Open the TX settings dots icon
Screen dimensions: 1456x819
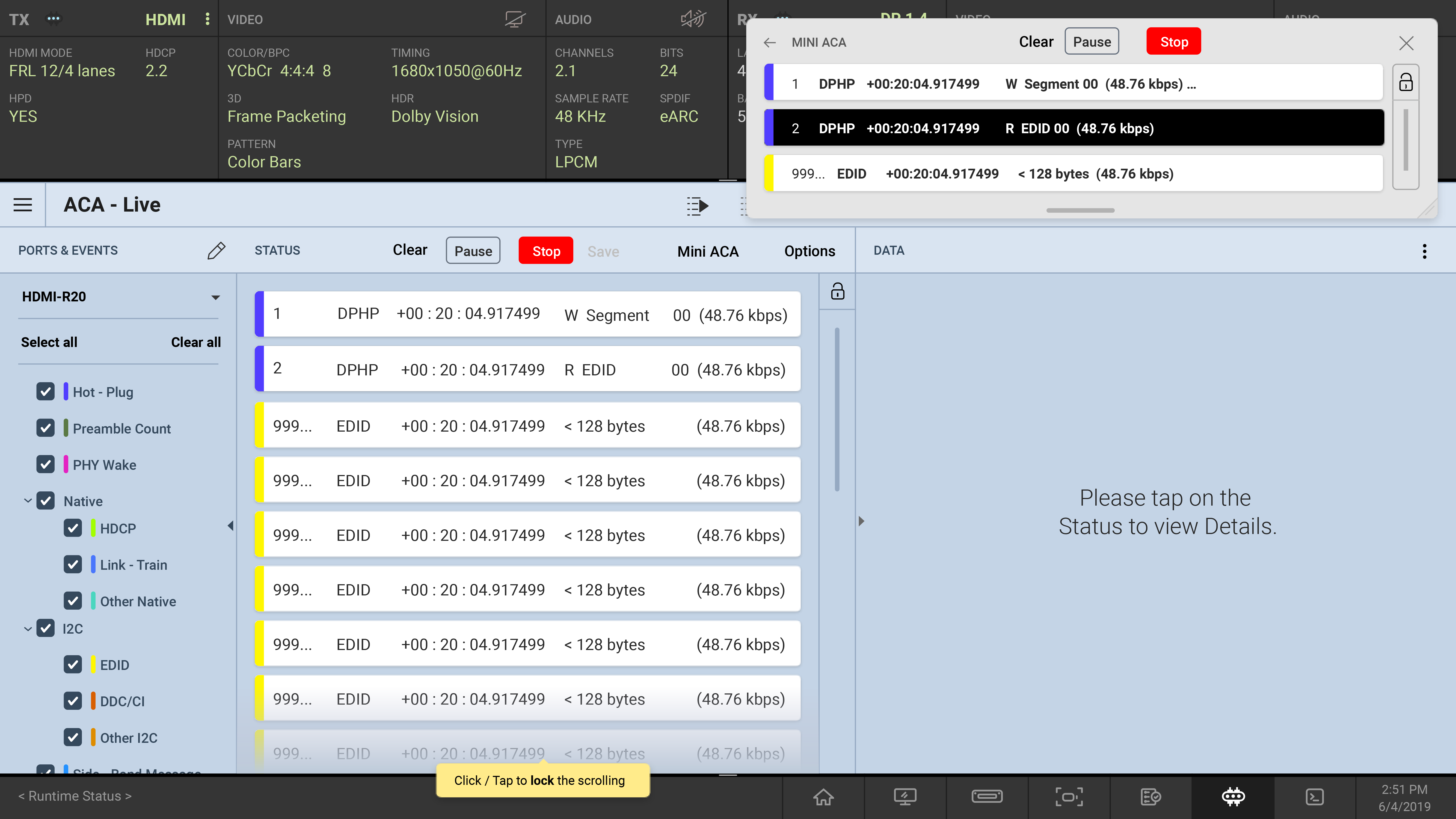coord(53,19)
